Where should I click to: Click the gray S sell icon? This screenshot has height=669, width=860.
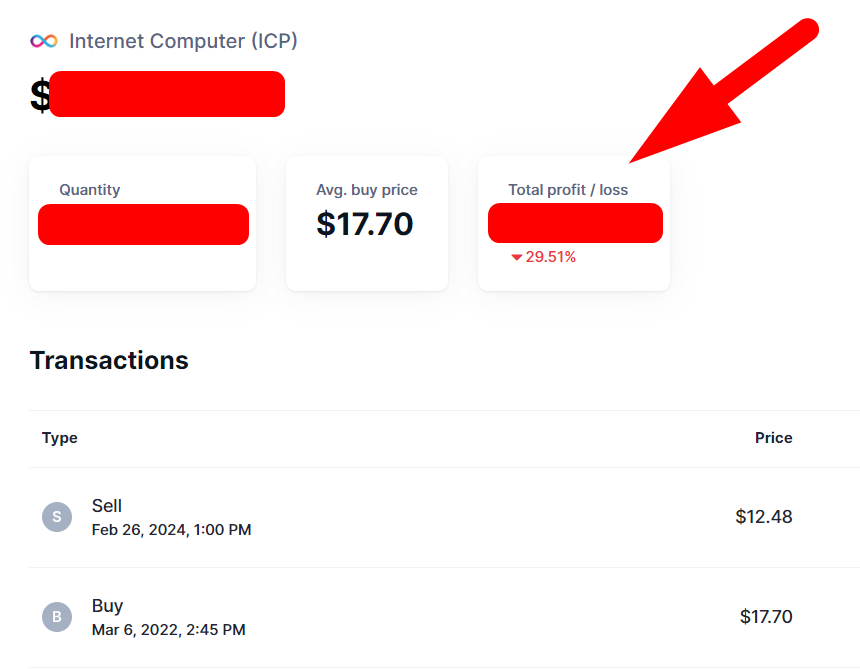coord(57,517)
